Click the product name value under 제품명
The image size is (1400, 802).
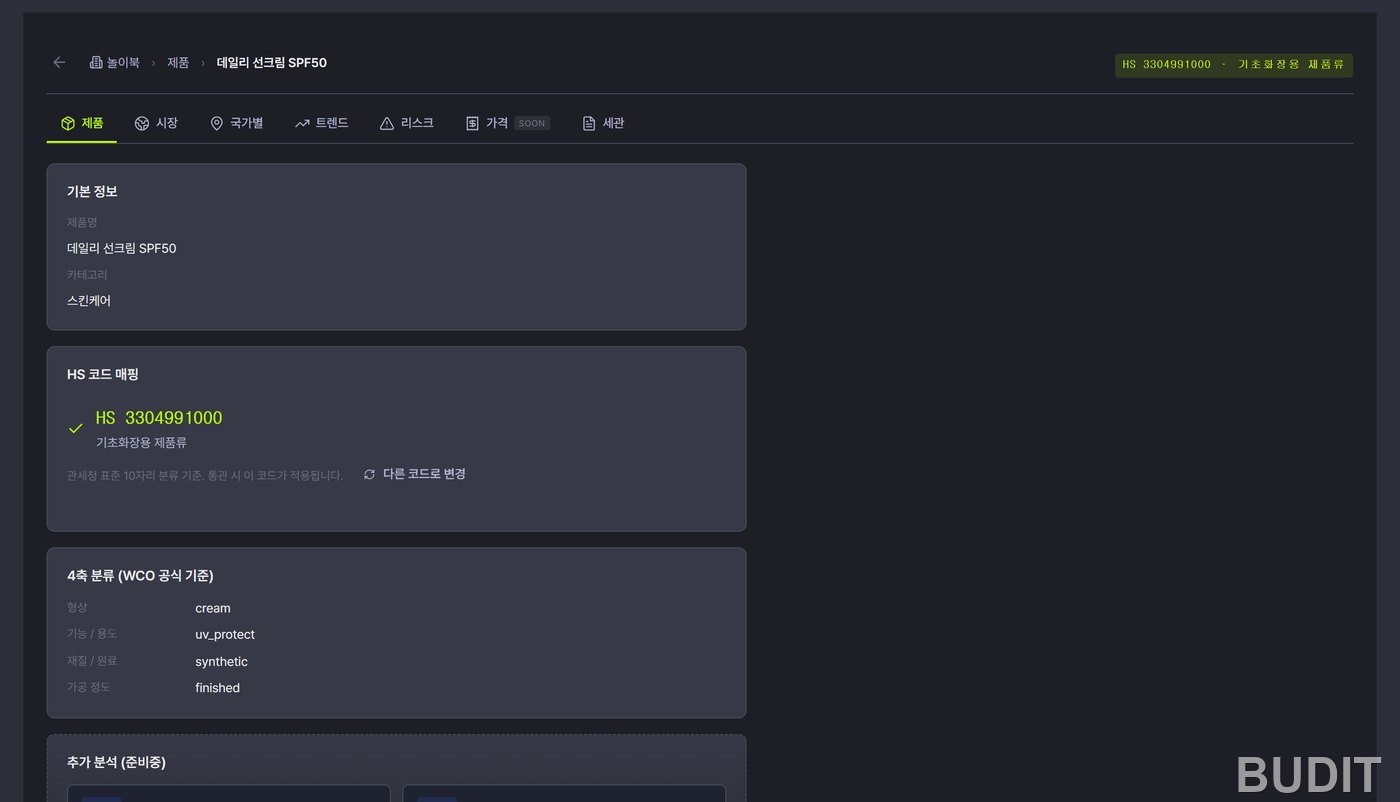122,248
